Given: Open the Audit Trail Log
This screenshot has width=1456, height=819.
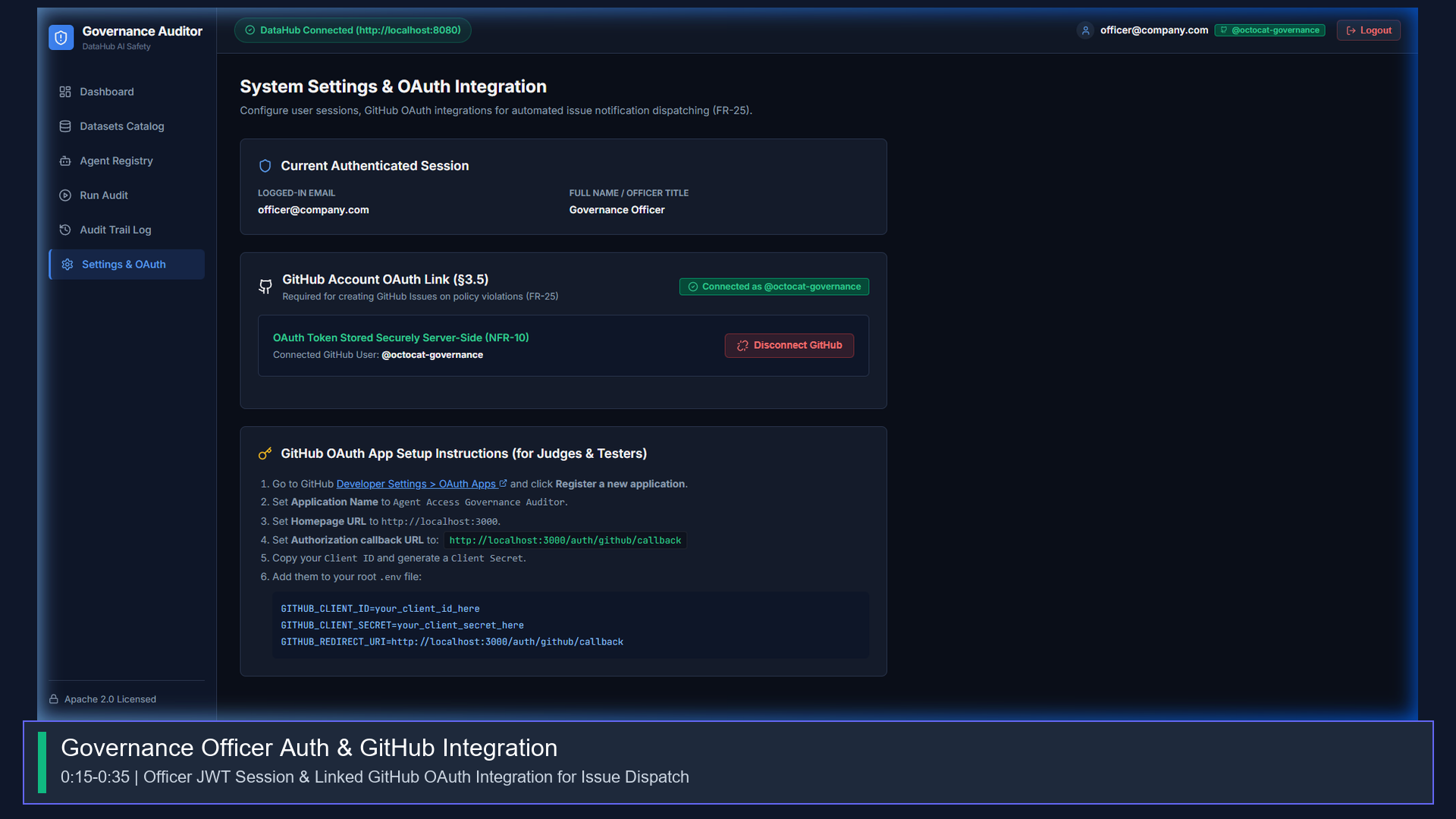Looking at the screenshot, I should click(127, 230).
